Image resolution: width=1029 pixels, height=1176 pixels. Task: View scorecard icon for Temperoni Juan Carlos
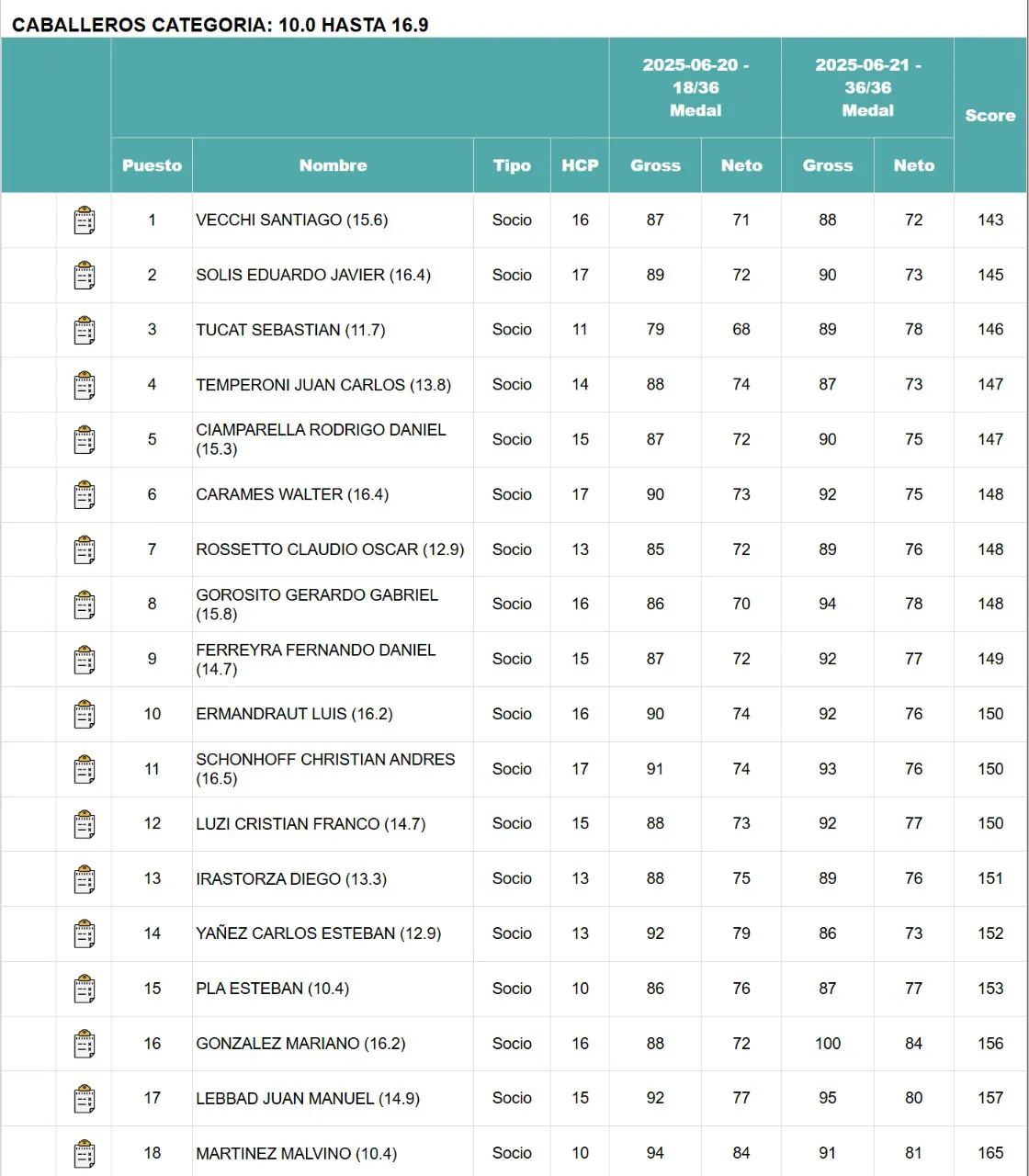point(85,385)
